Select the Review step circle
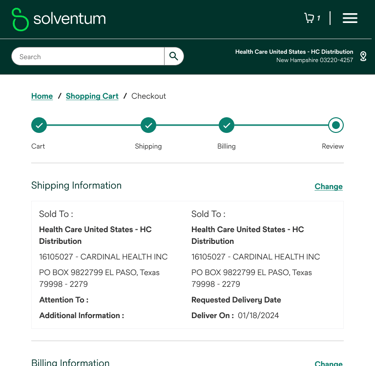Viewport: 375px width, 366px height. (336, 125)
